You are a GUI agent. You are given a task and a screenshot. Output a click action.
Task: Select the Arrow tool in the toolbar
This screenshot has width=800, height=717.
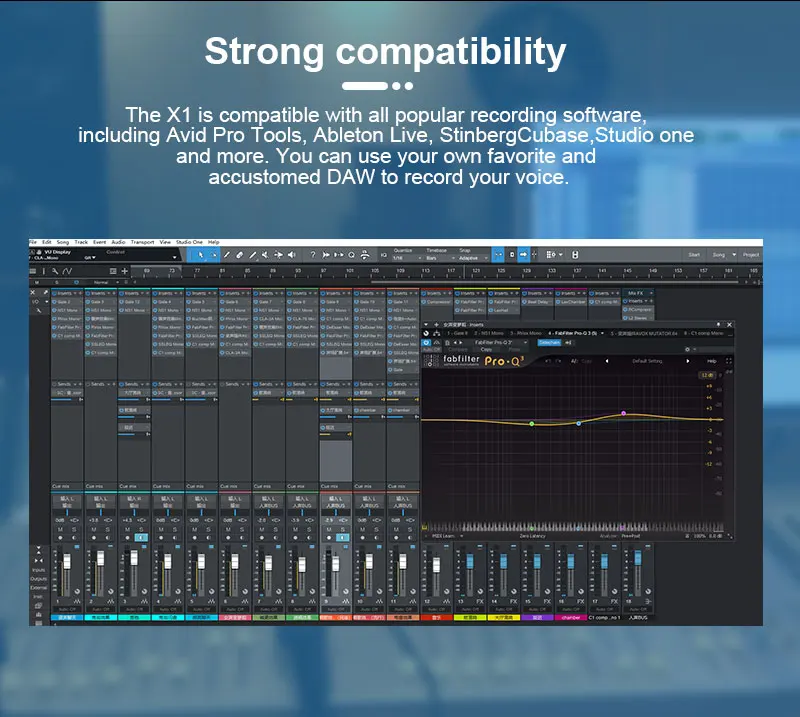pos(201,255)
